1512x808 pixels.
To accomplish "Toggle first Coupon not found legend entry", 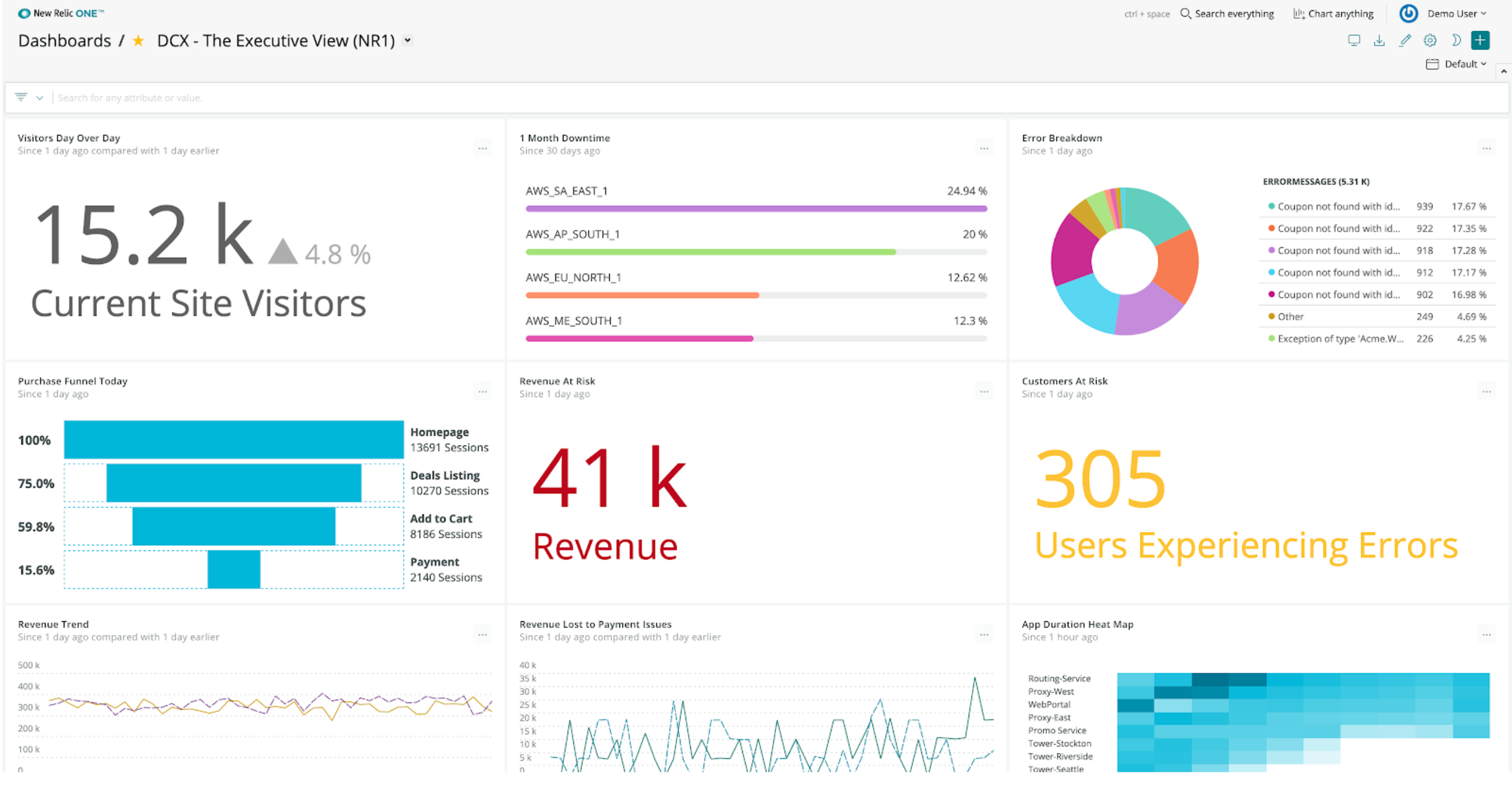I will coord(1338,207).
